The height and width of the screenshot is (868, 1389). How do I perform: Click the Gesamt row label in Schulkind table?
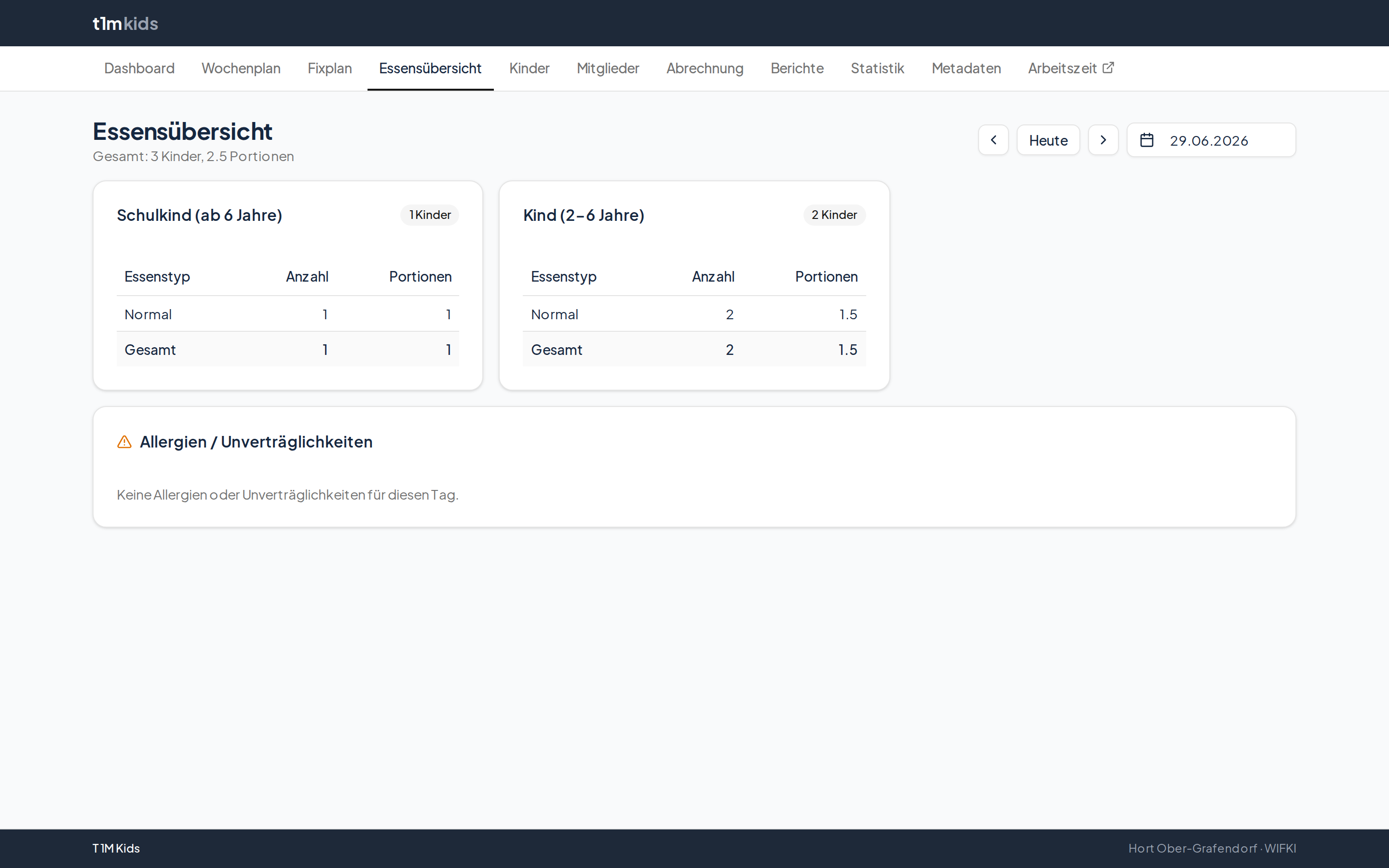coord(150,350)
